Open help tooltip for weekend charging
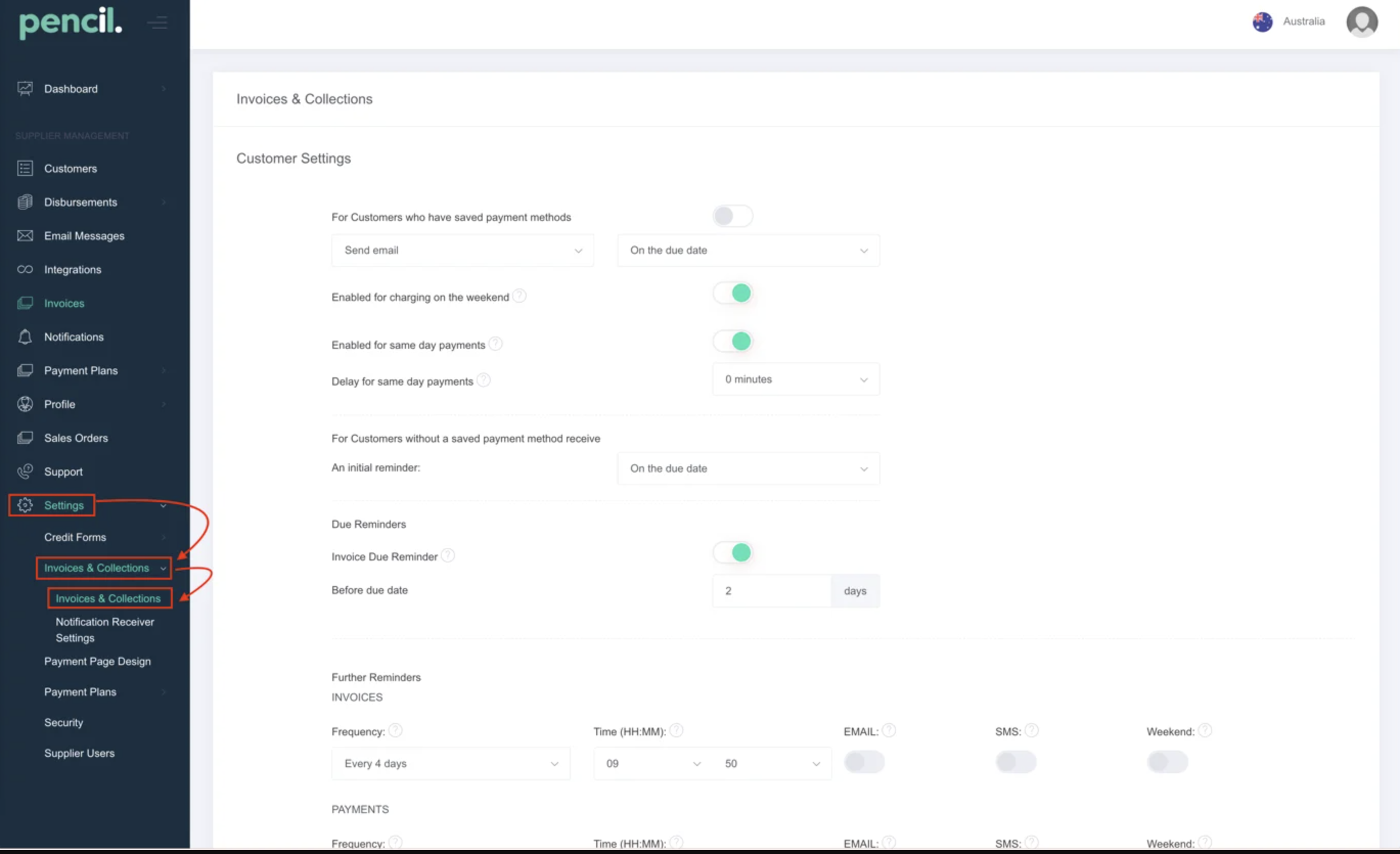 point(520,296)
